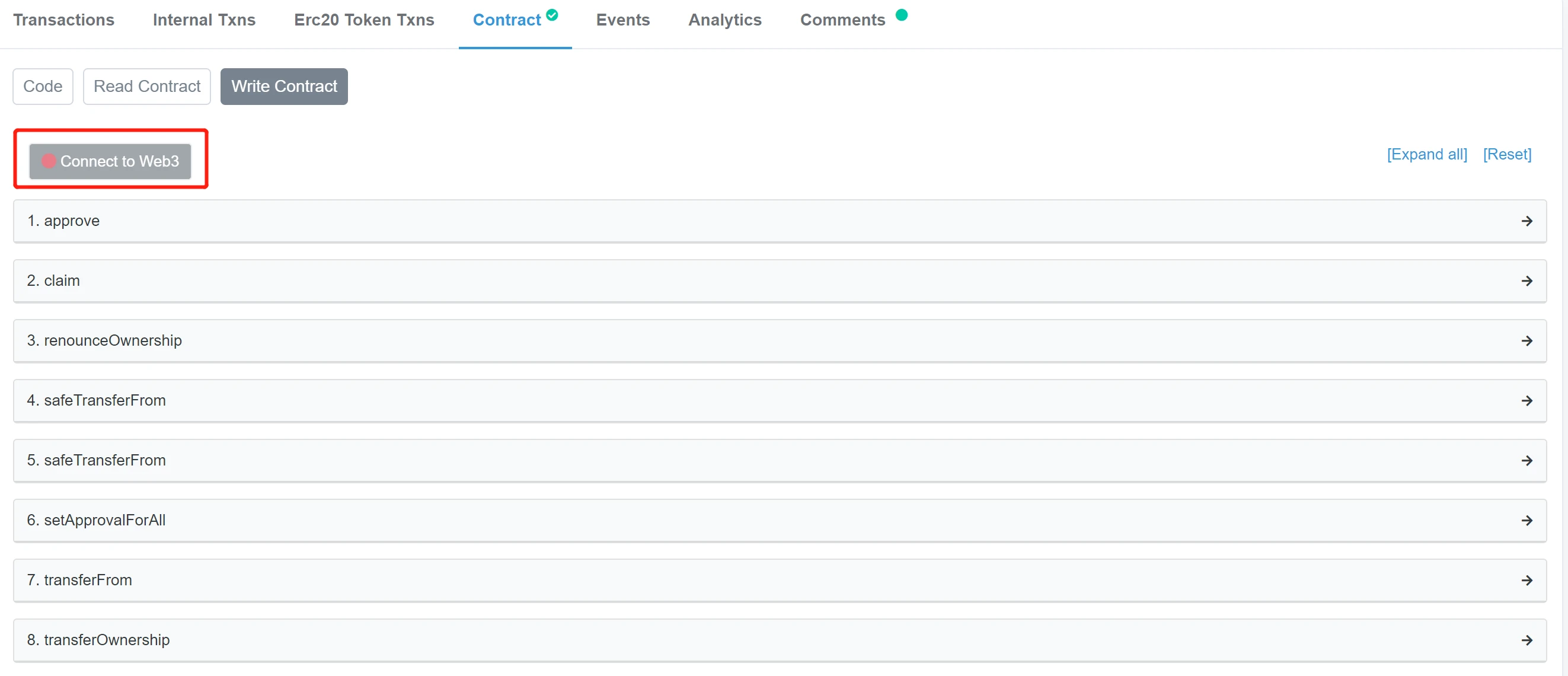Click the Expand all link
The width and height of the screenshot is (1568, 676).
pyautogui.click(x=1426, y=154)
